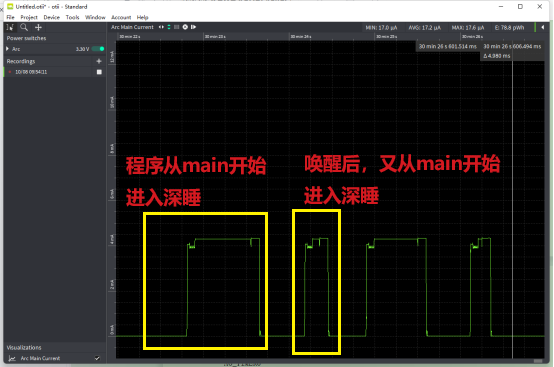Click the AVG 17.2 µA statistic label

[425, 28]
